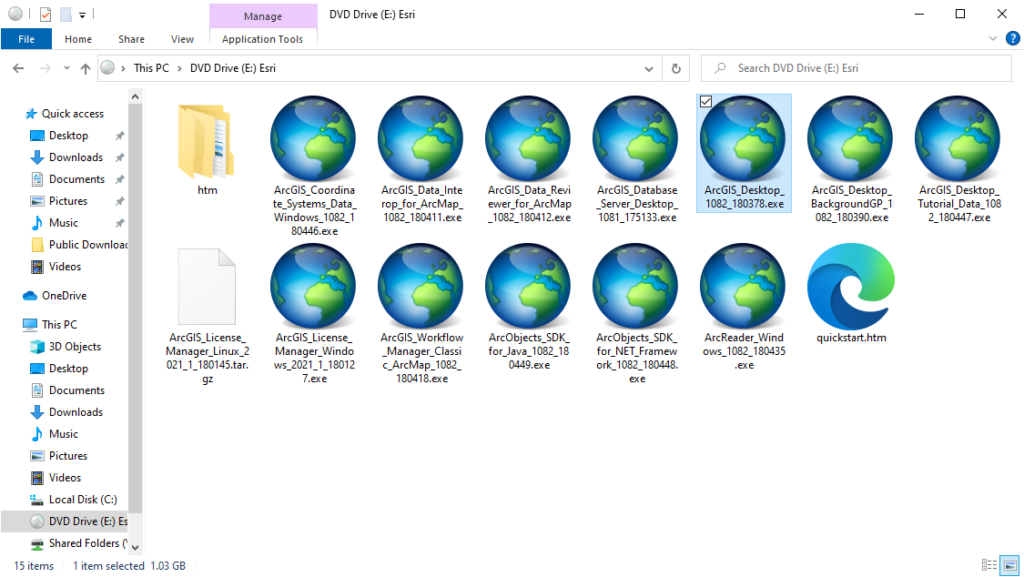Image resolution: width=1024 pixels, height=577 pixels.
Task: Switch to the Share ribbon tab
Action: click(x=131, y=39)
